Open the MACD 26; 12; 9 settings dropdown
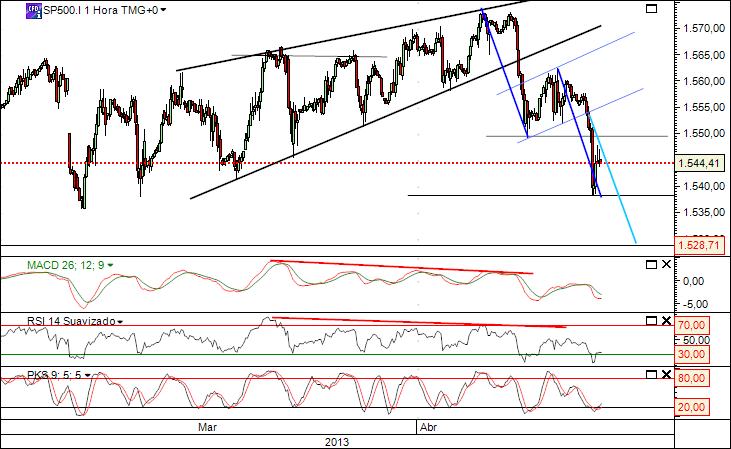This screenshot has width=731, height=449. coord(110,265)
